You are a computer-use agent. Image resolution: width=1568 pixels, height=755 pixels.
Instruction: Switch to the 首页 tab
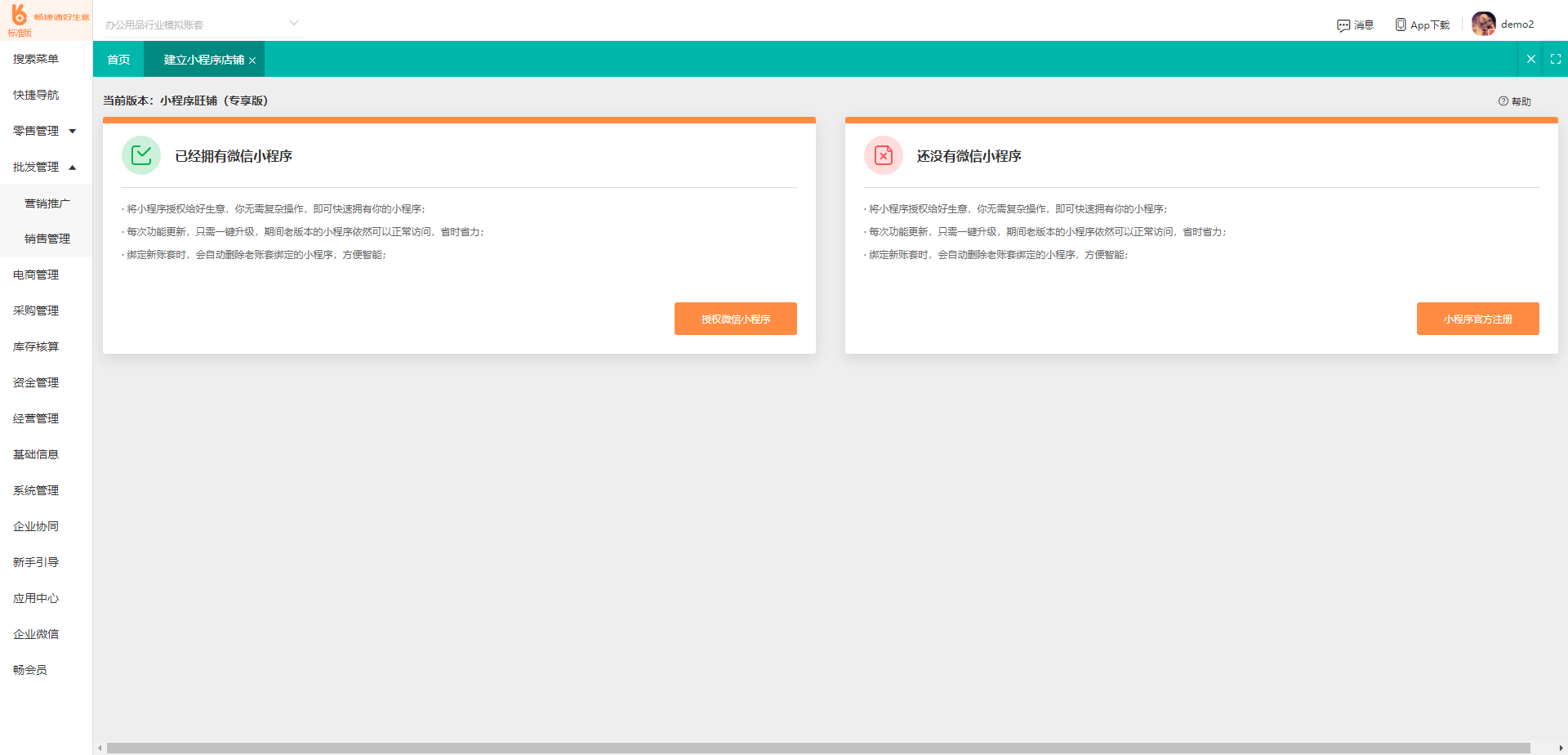click(118, 60)
